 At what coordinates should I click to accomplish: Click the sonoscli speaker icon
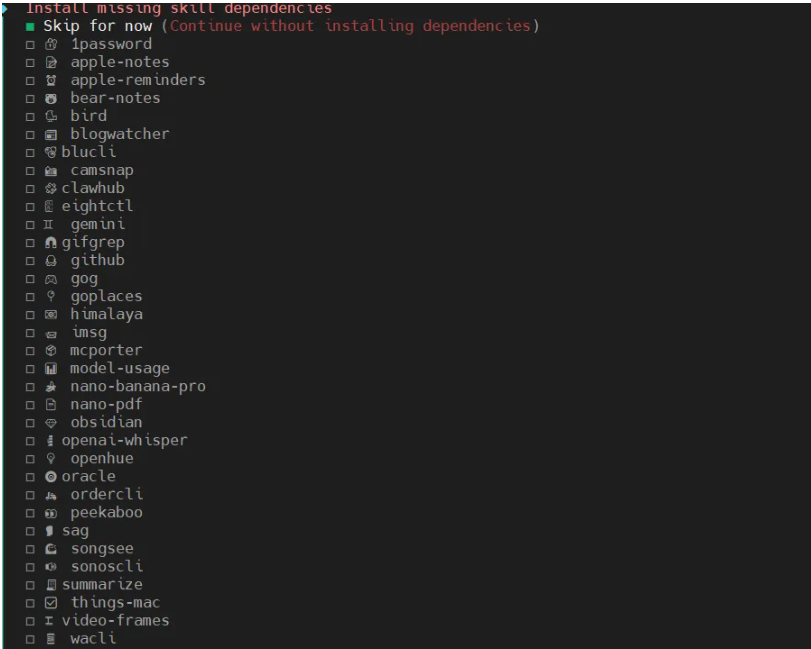tap(51, 567)
